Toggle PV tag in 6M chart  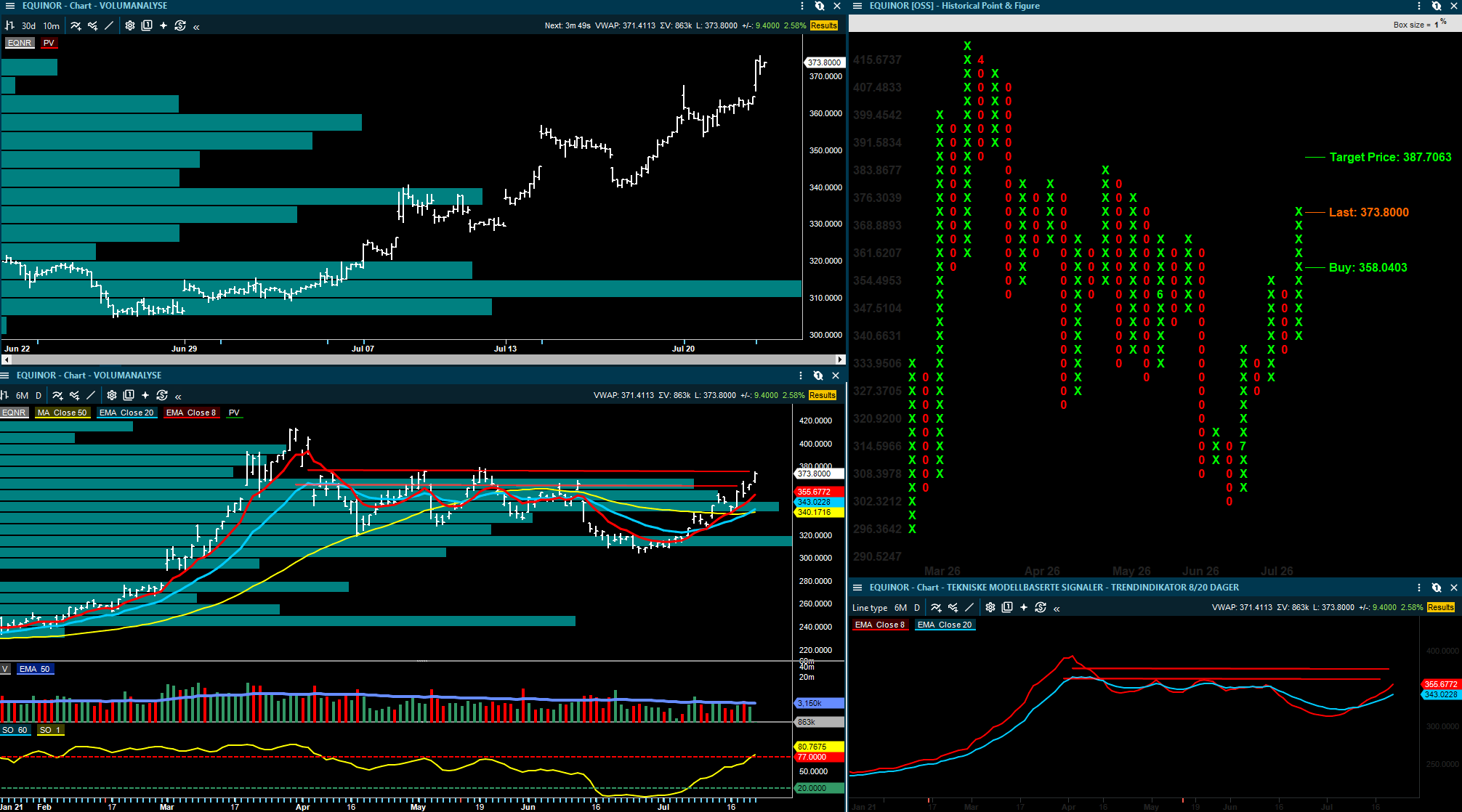click(x=234, y=413)
